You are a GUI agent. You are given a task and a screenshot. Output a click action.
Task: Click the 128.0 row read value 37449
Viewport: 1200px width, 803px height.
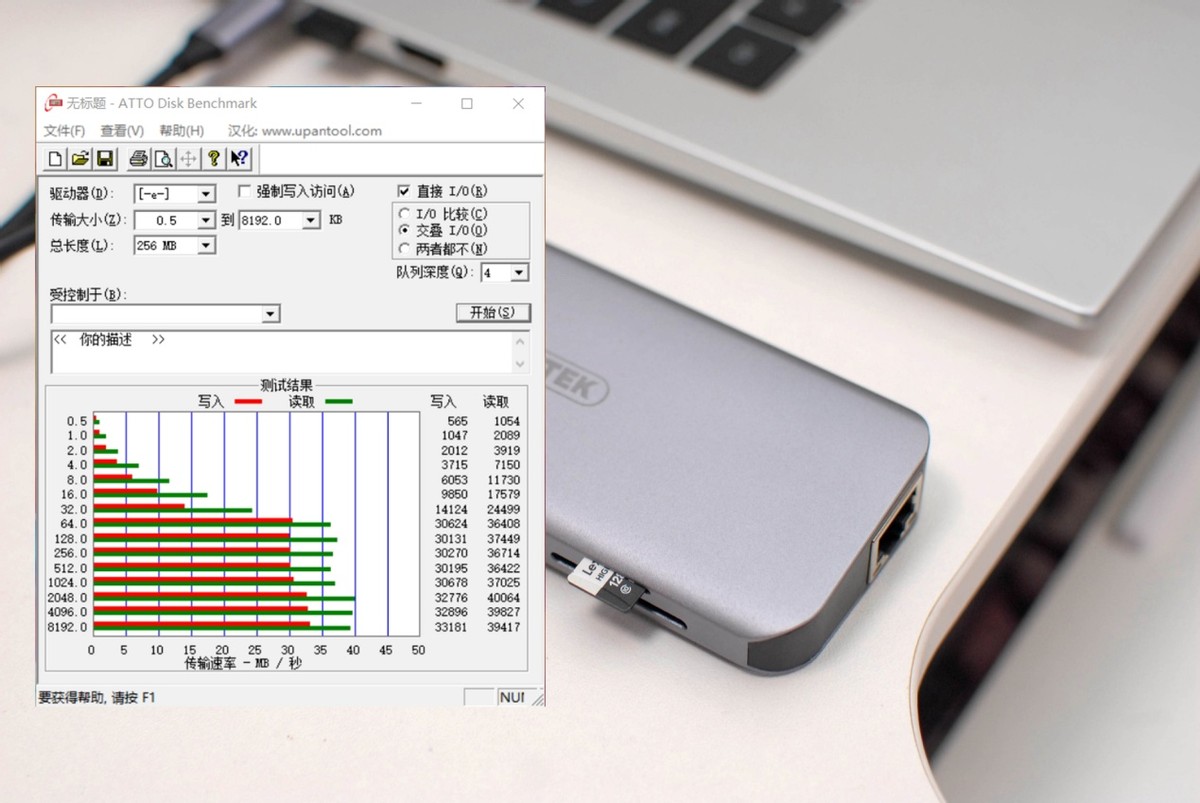click(x=503, y=538)
